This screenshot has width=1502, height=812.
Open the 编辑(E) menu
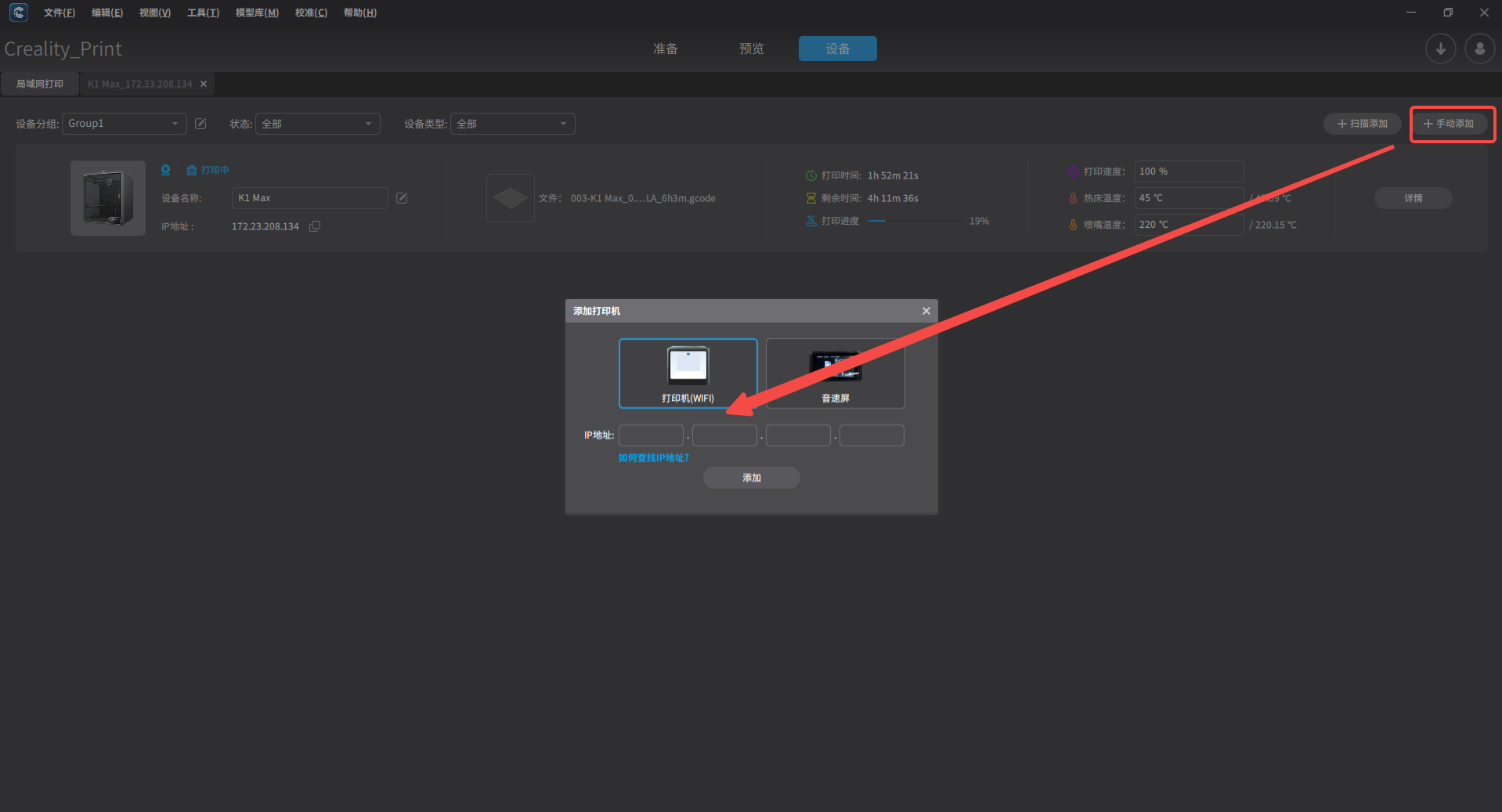click(107, 13)
